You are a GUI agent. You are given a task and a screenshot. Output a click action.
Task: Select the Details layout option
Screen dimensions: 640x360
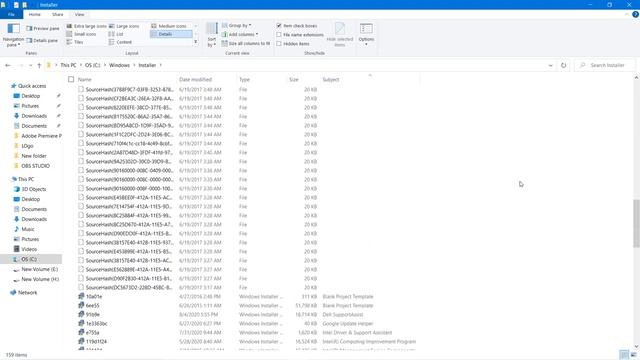[x=171, y=34]
